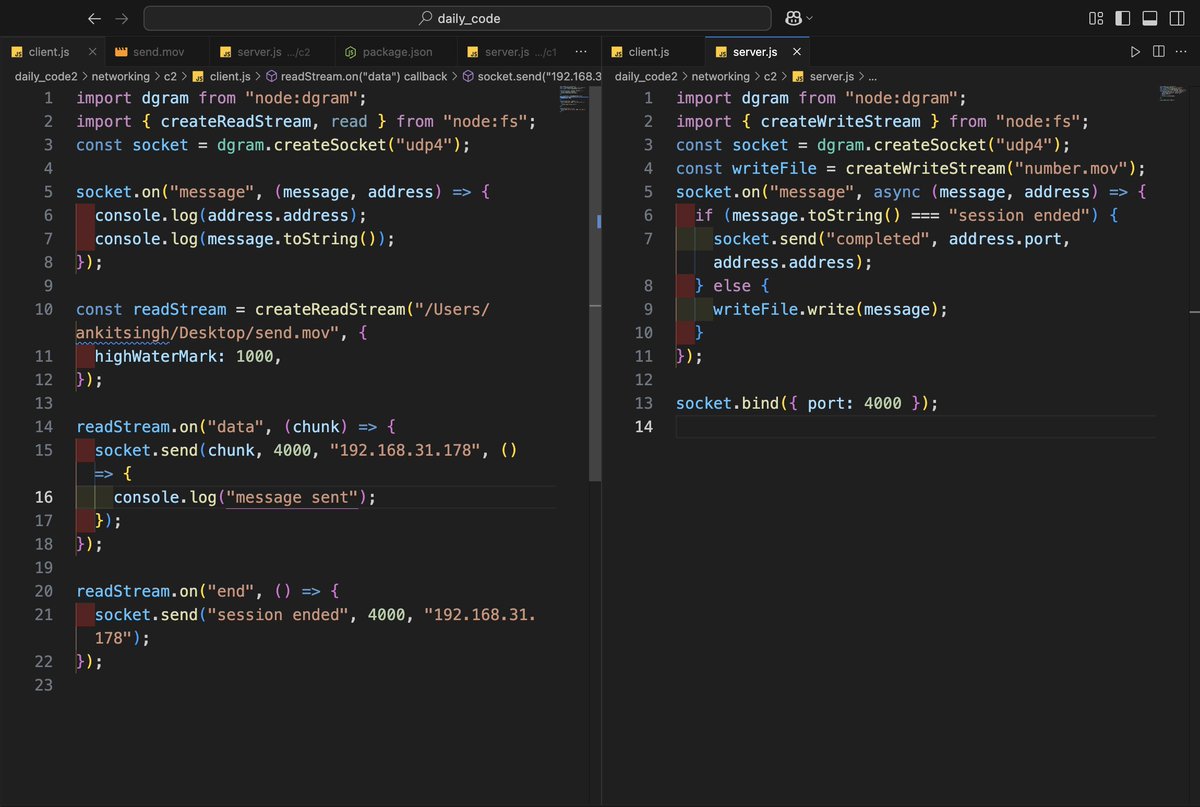Close the client.js tab in left group
Image resolution: width=1200 pixels, height=807 pixels.
tap(93, 51)
